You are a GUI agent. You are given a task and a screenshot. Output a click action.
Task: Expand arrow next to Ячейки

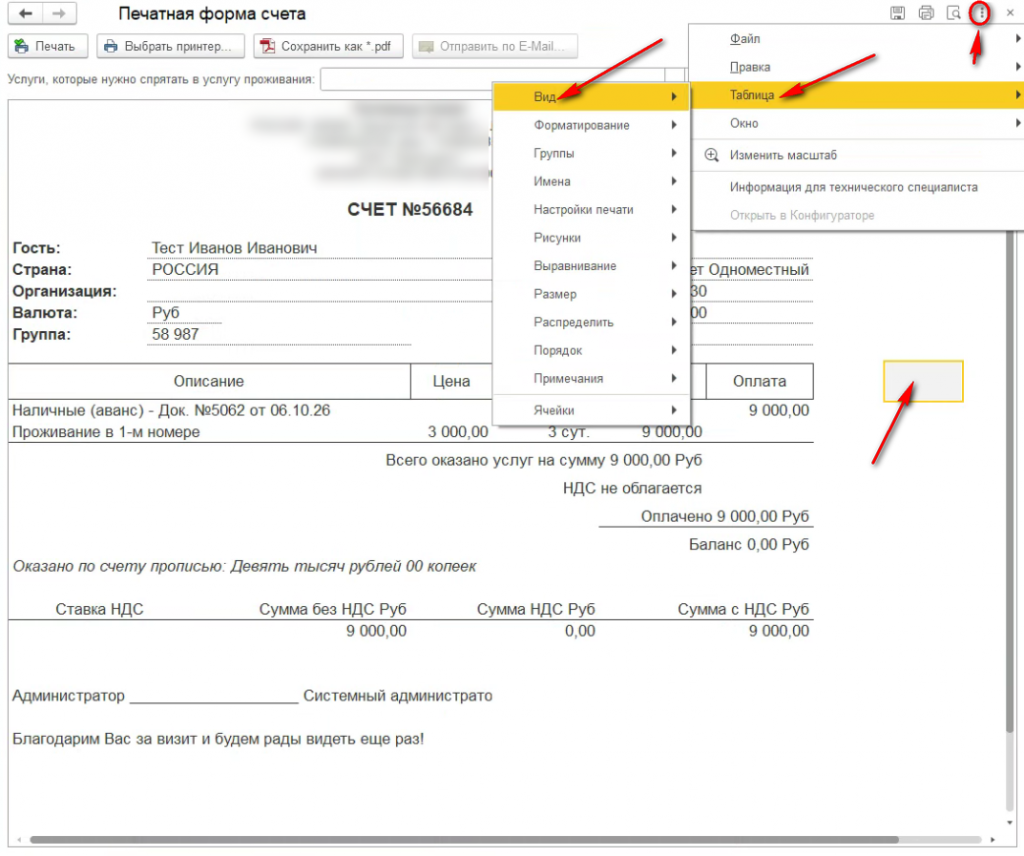(674, 410)
